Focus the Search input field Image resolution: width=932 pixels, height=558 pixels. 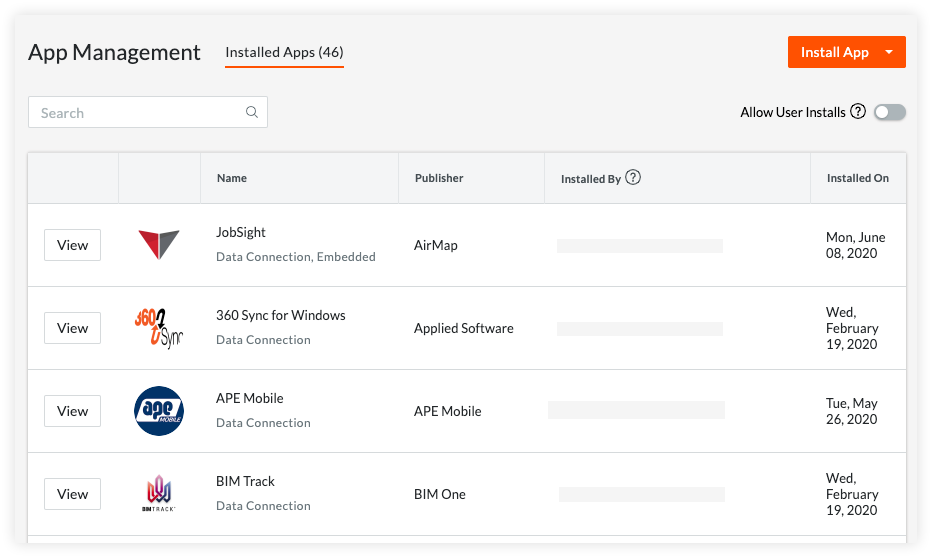(147, 112)
